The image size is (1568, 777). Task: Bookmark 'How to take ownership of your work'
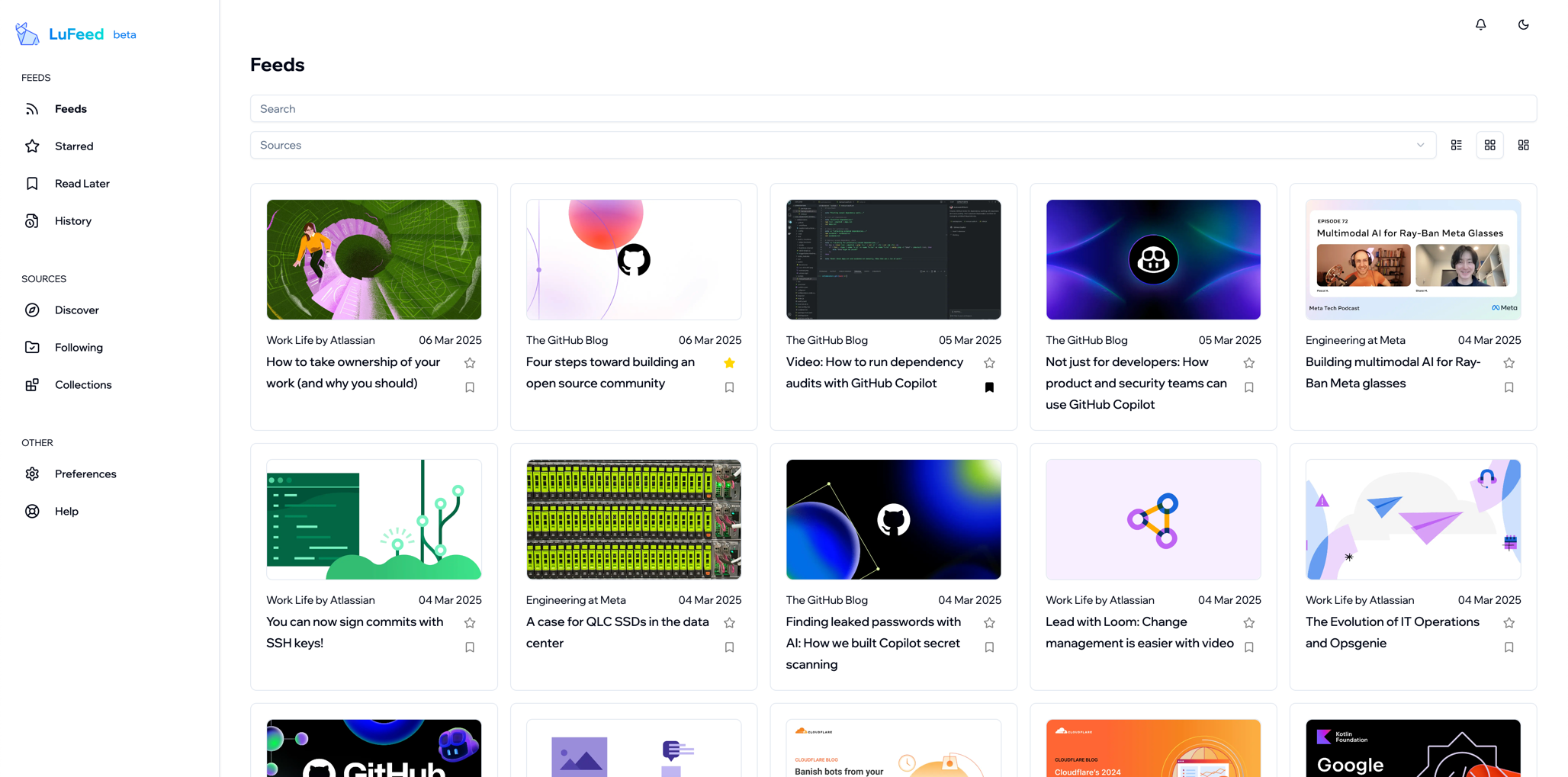[x=470, y=387]
